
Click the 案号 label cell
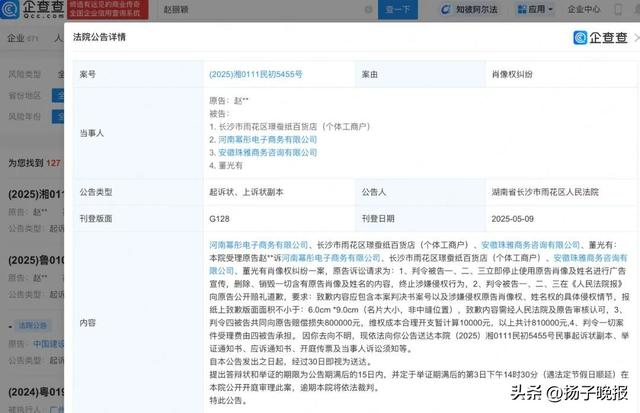click(138, 74)
